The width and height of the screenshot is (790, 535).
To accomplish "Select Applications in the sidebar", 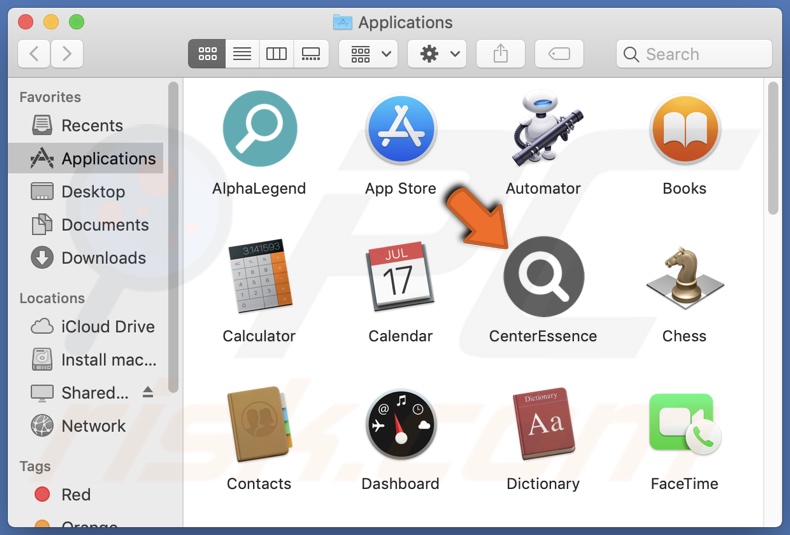I will tap(86, 159).
